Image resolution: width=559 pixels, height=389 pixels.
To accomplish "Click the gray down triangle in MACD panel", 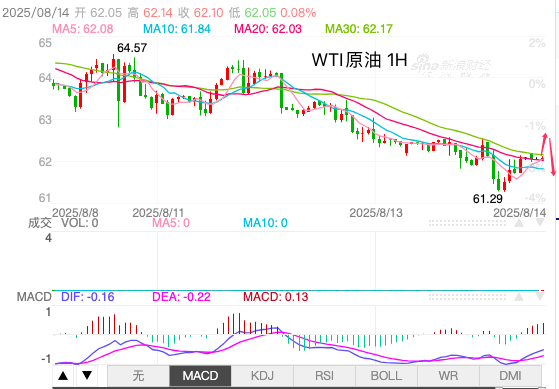I will [x=540, y=297].
